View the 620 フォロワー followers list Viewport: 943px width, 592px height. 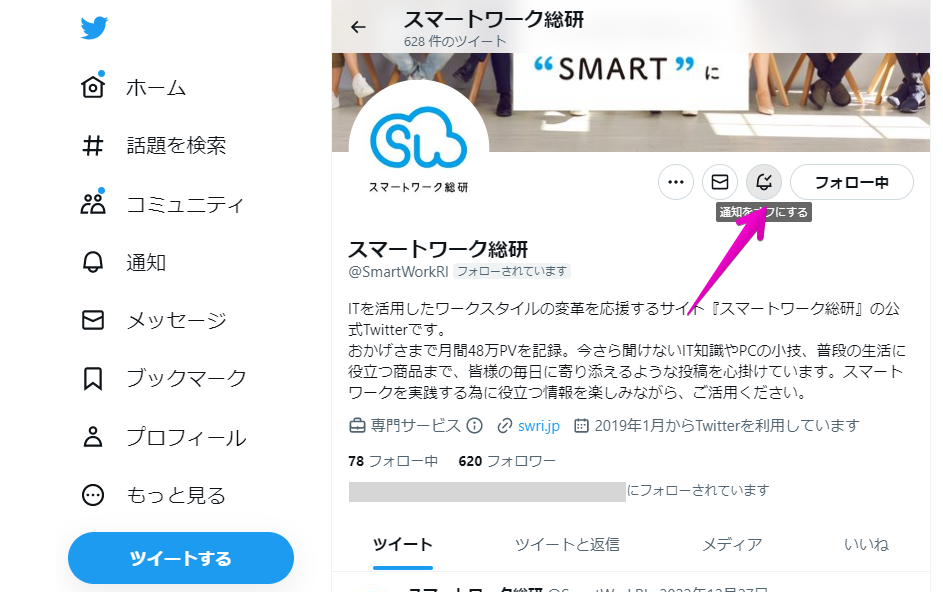coord(506,461)
